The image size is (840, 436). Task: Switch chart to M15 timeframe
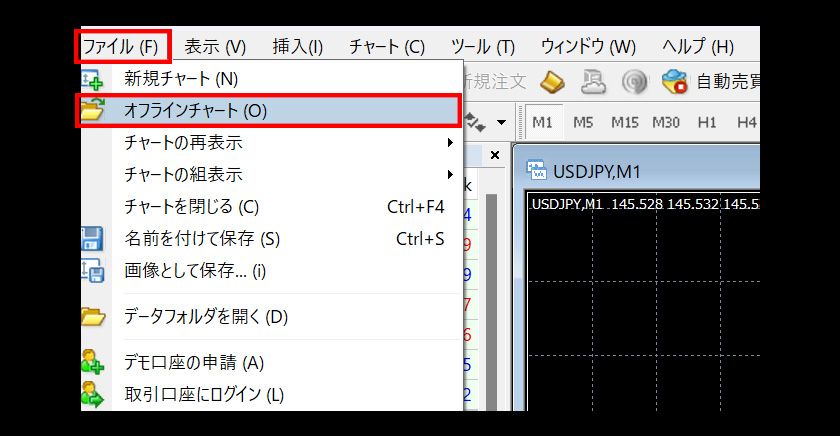coord(625,122)
